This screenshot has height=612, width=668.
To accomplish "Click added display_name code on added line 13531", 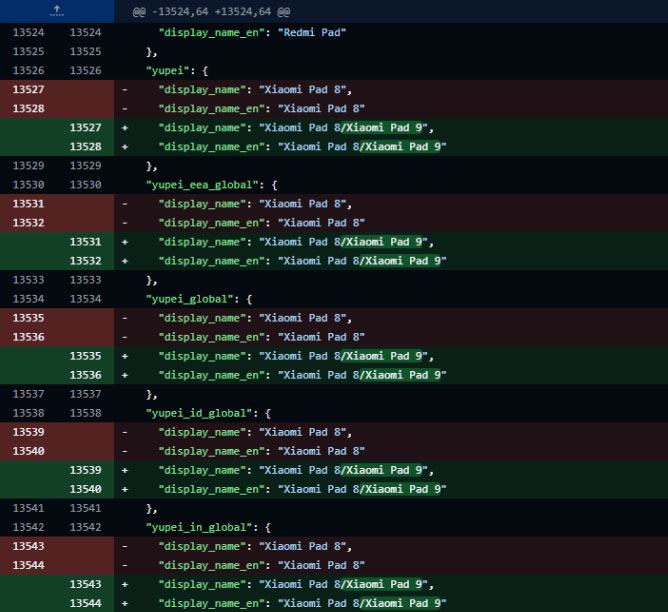I will point(296,241).
